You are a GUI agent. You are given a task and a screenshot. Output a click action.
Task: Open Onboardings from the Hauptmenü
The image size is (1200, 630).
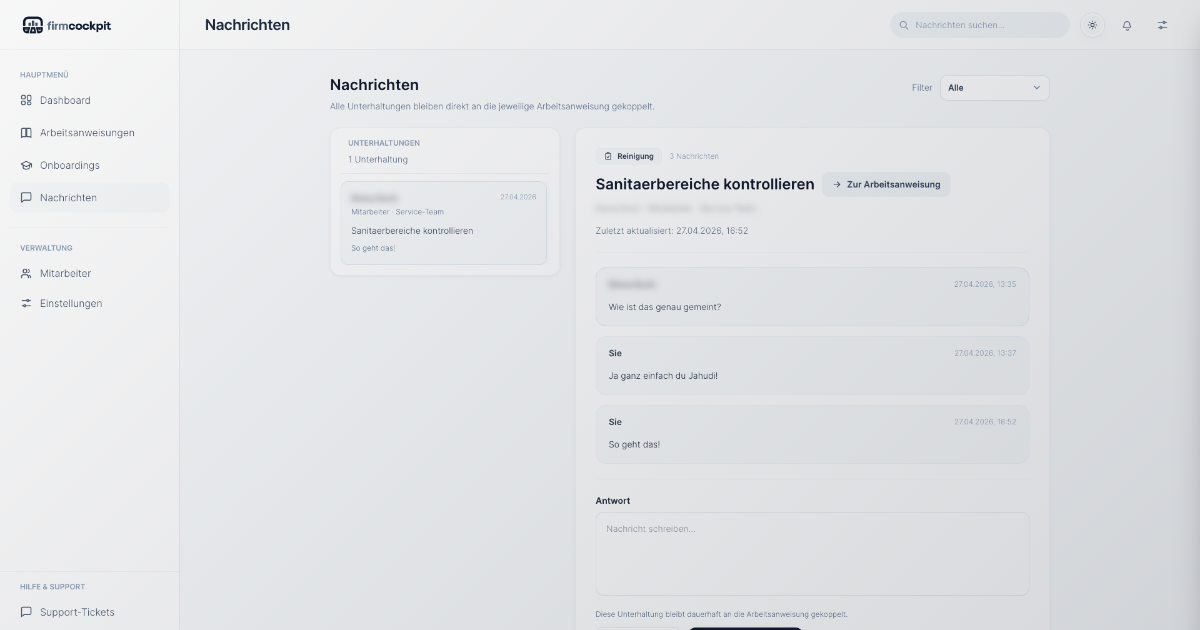click(70, 165)
